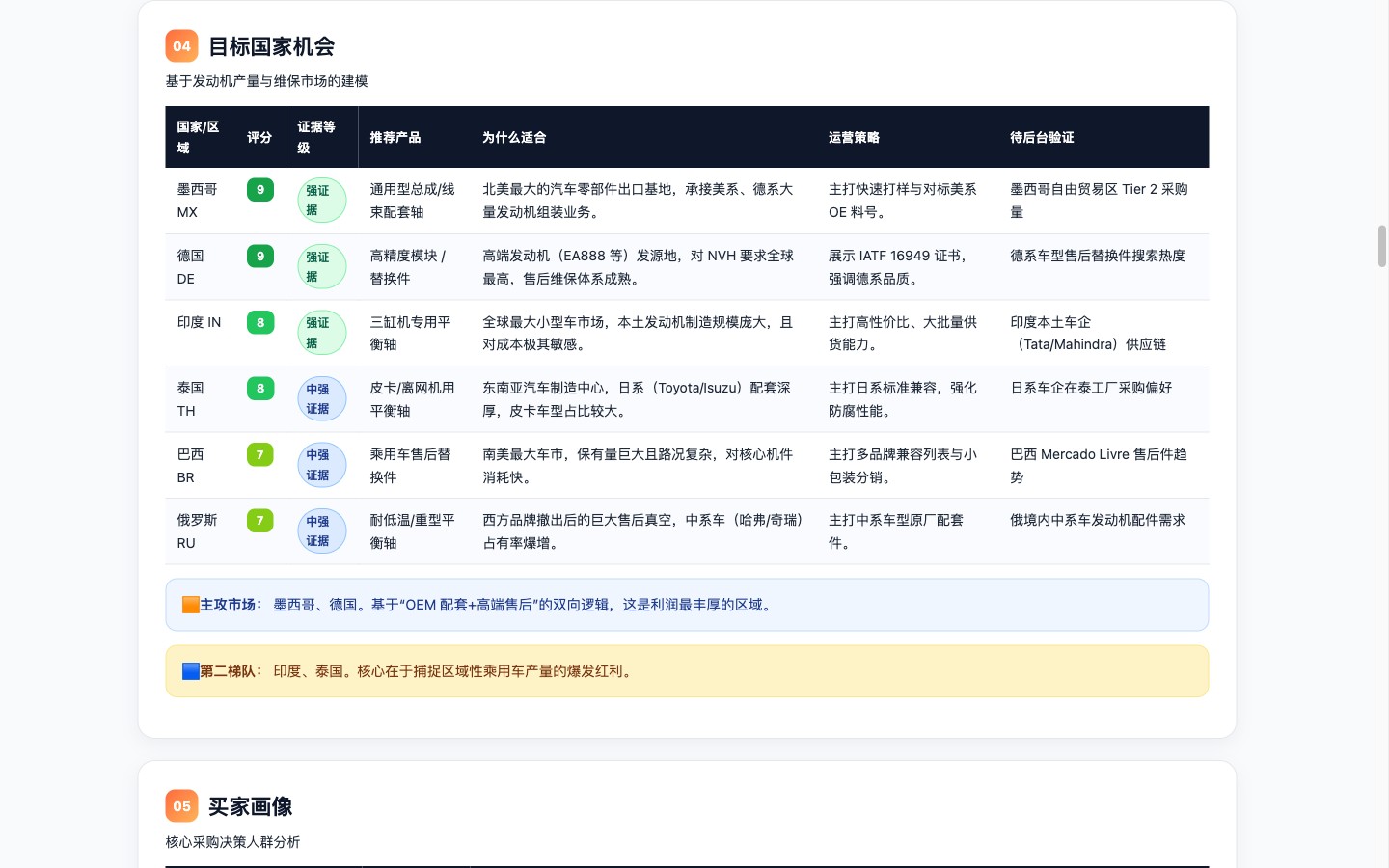Click 强证据 tag in 印度 row
Viewport: 1389px width, 868px height.
(321, 333)
